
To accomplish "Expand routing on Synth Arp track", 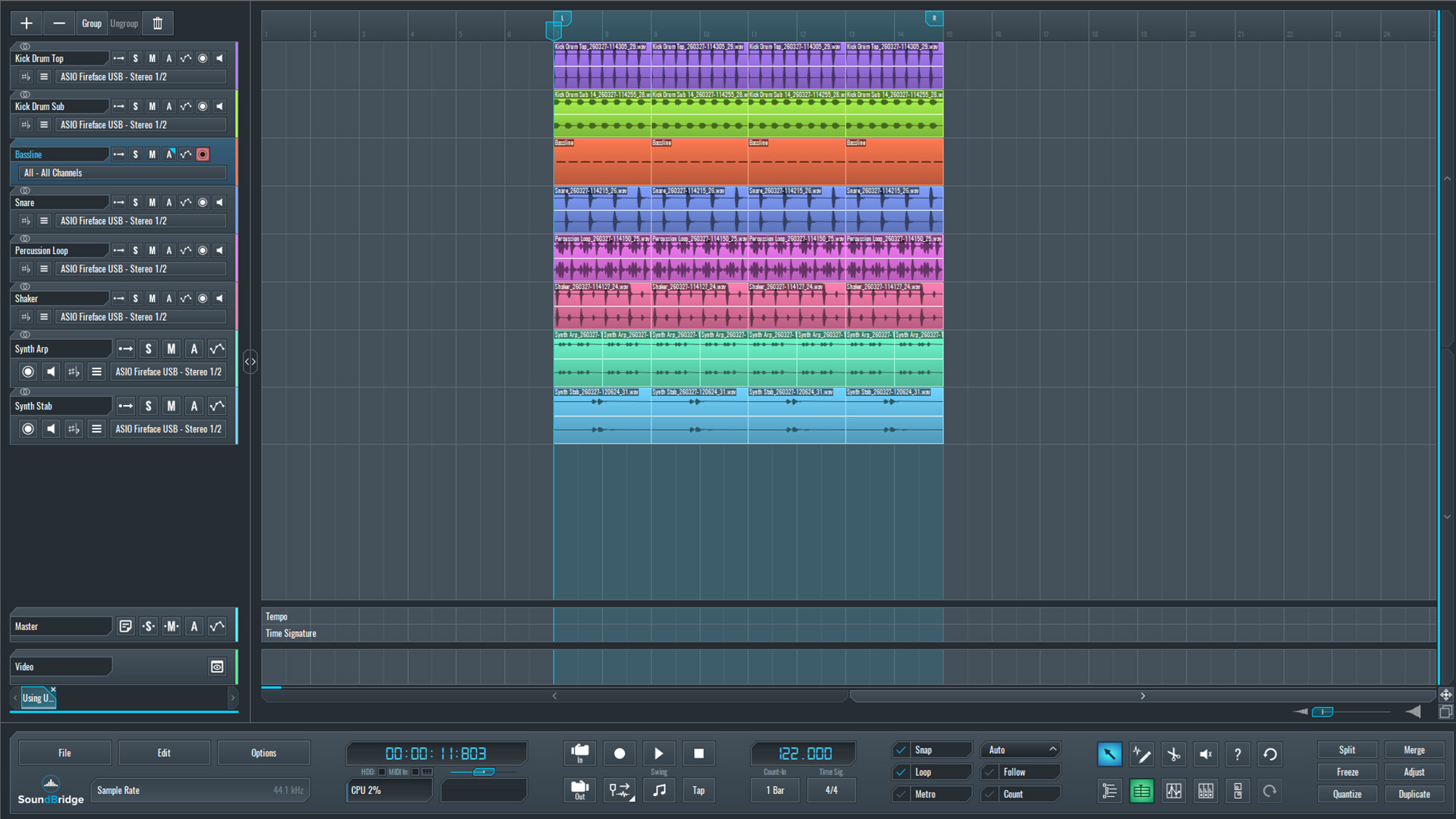I will [x=126, y=349].
